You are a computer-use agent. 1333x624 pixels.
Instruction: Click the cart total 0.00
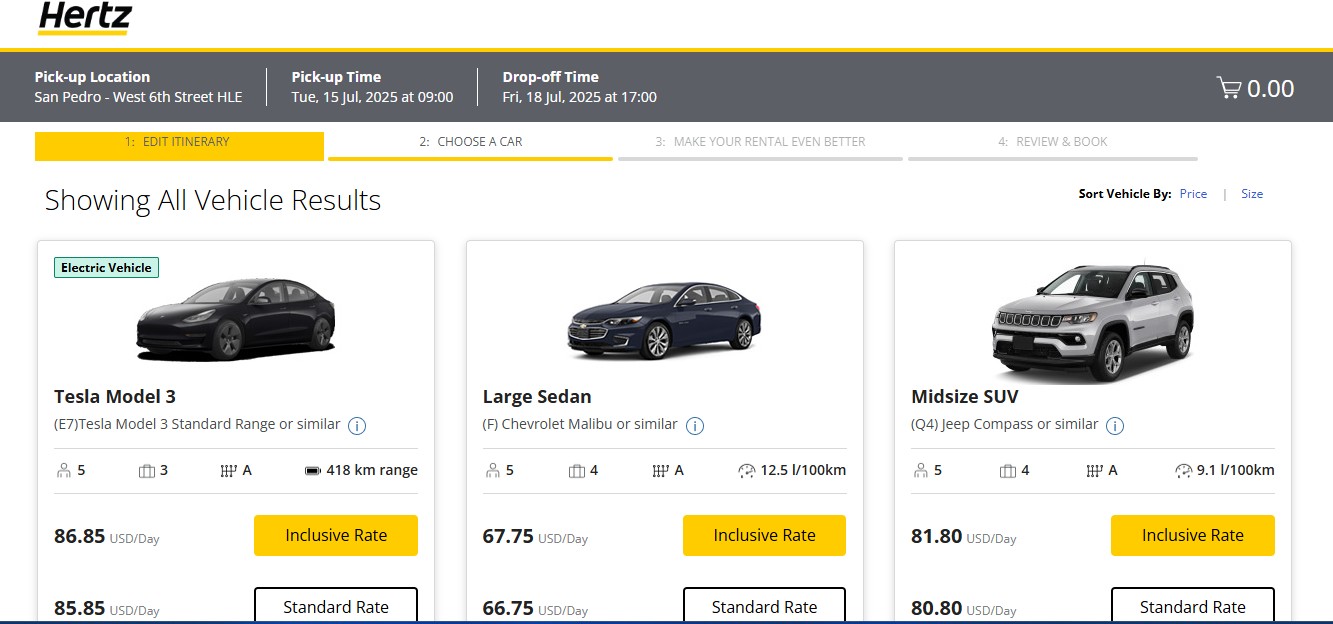coord(1271,88)
